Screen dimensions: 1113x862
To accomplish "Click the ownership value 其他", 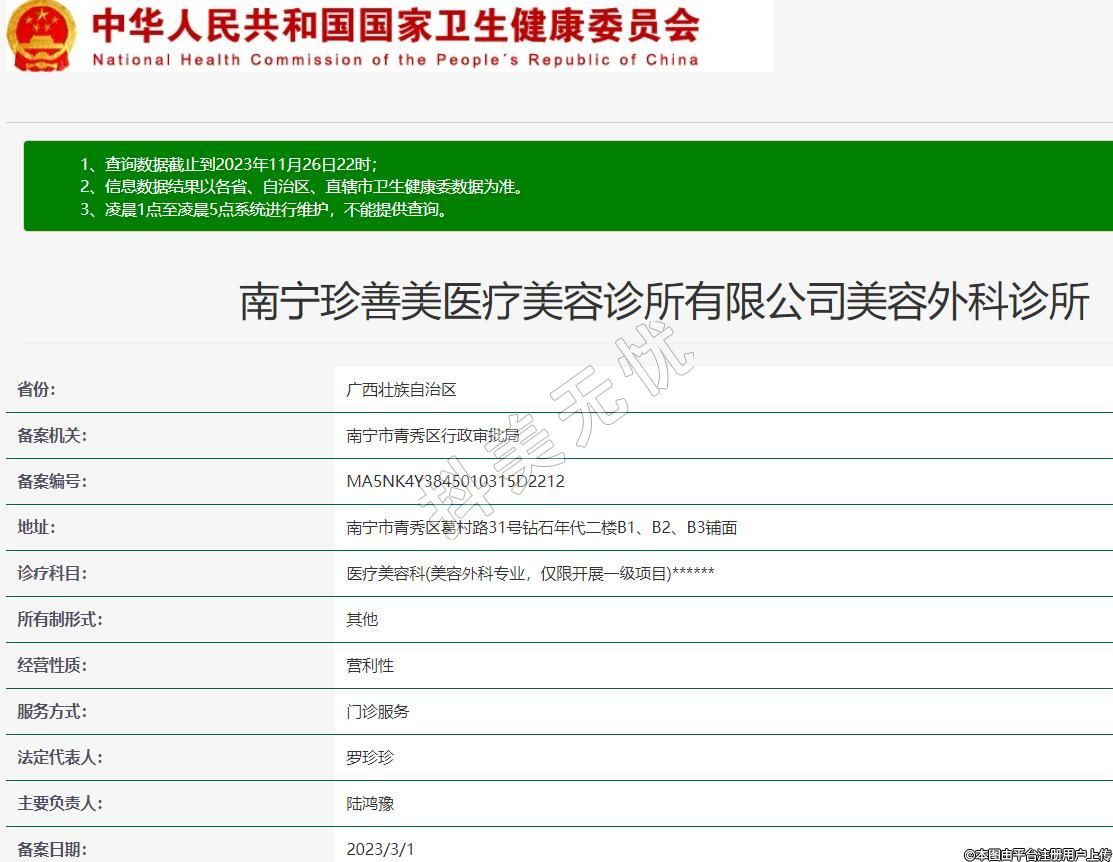I will (362, 619).
